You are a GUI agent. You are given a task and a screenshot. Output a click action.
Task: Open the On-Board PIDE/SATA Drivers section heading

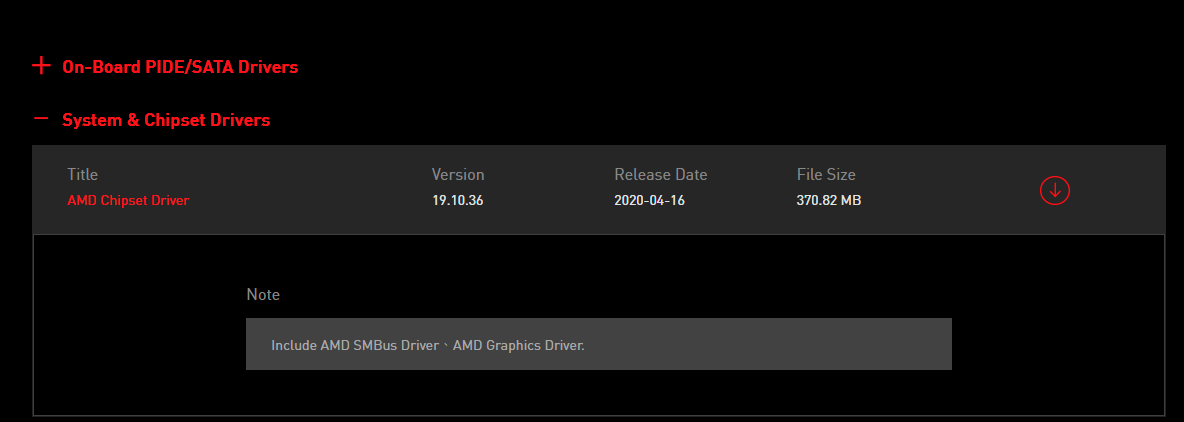180,67
